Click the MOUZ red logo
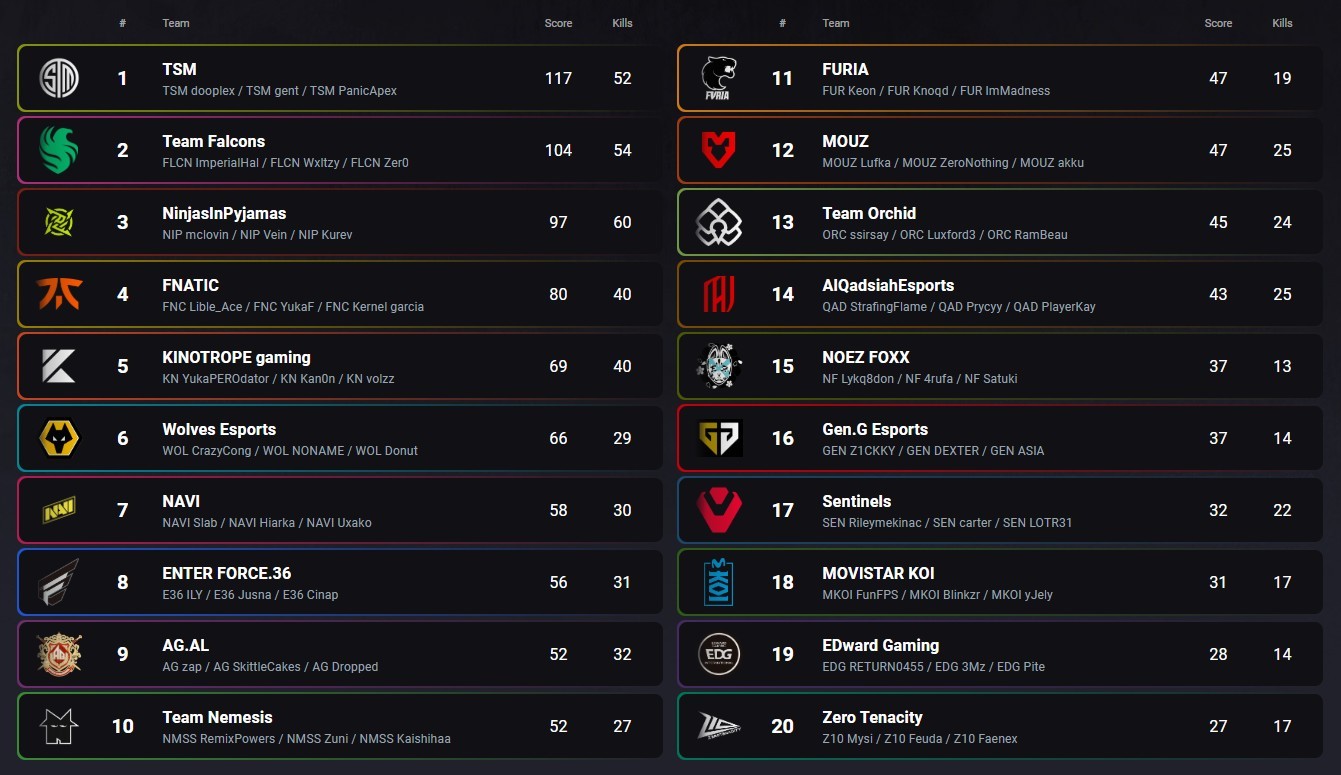Viewport: 1341px width, 775px height. click(x=719, y=150)
